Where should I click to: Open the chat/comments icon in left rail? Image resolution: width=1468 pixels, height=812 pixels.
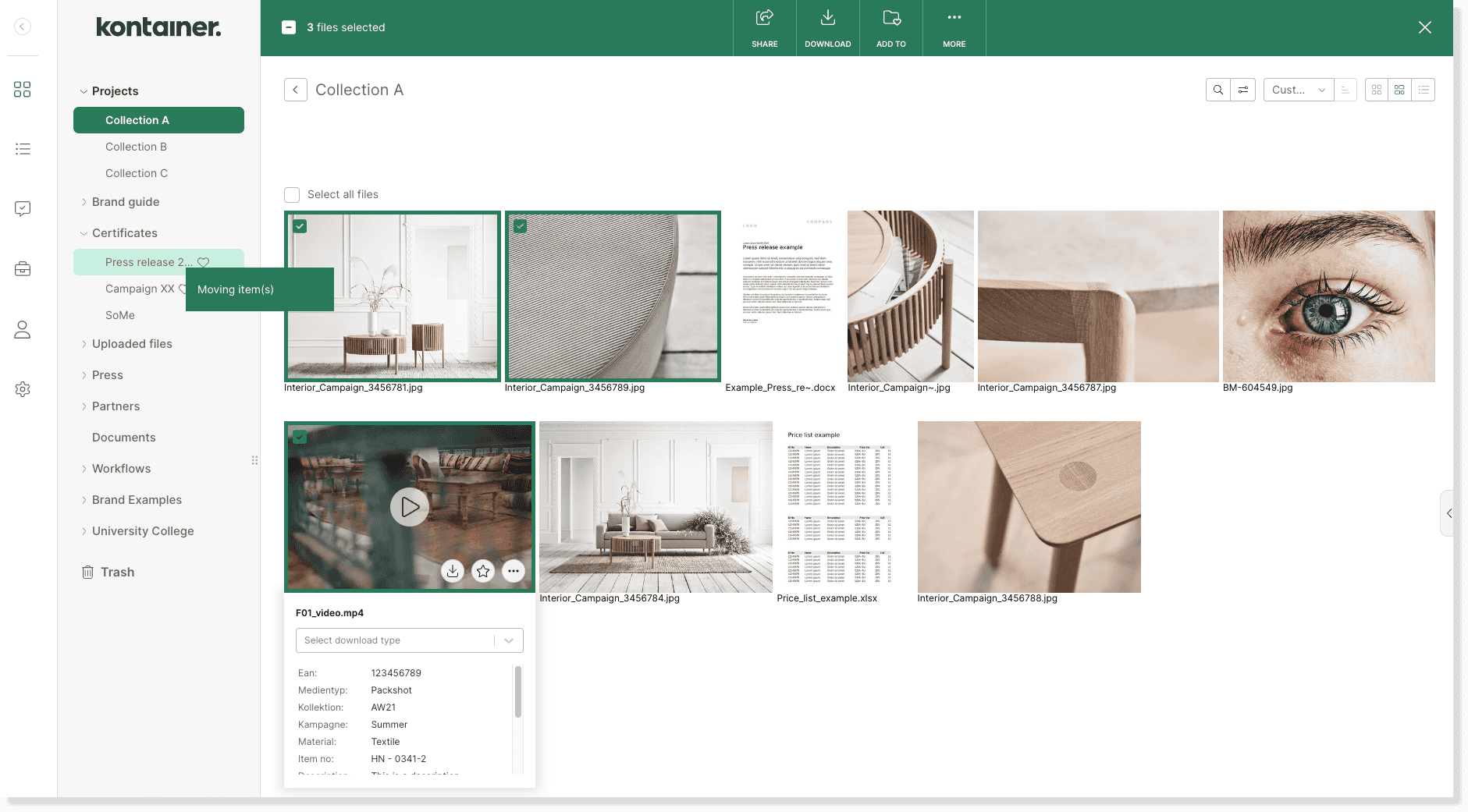tap(23, 208)
